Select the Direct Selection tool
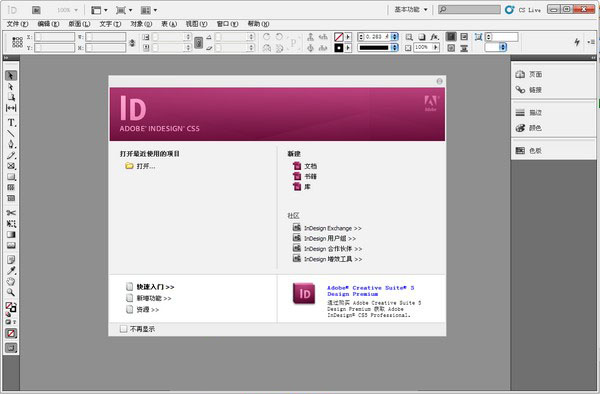 11,87
